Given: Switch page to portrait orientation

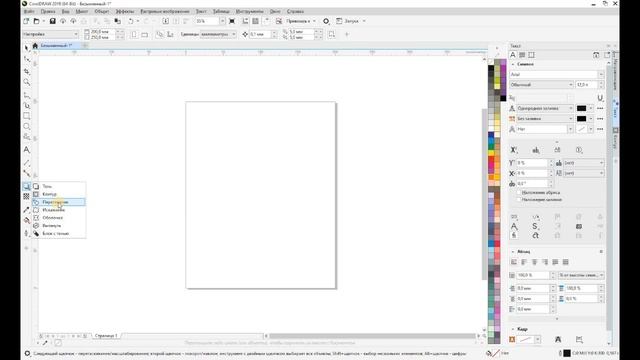Looking at the screenshot, I should tap(134, 34).
